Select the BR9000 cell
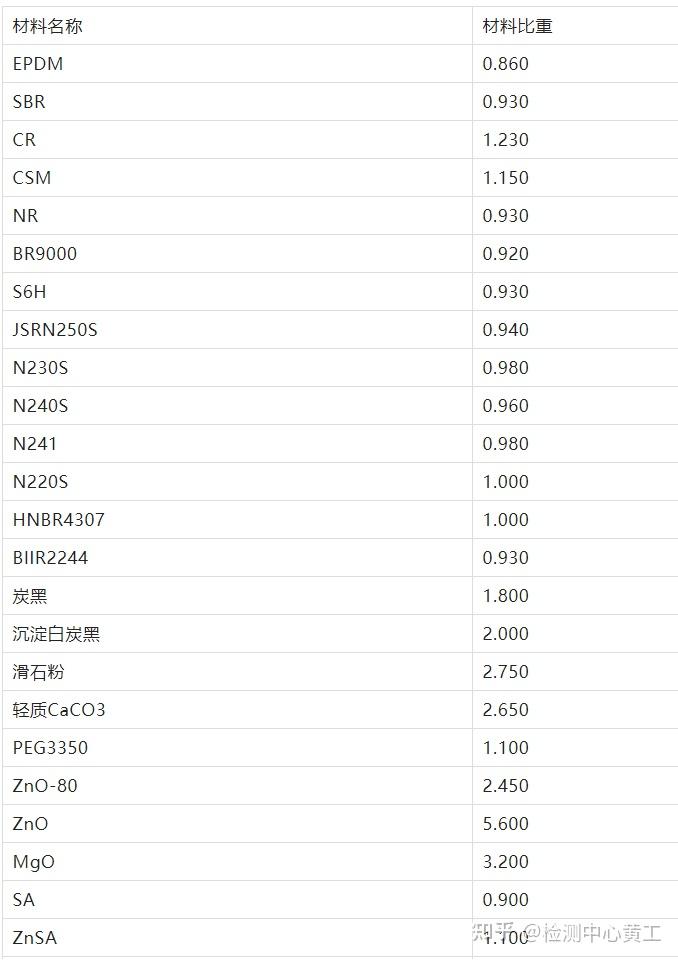This screenshot has width=678, height=960. 45,254
